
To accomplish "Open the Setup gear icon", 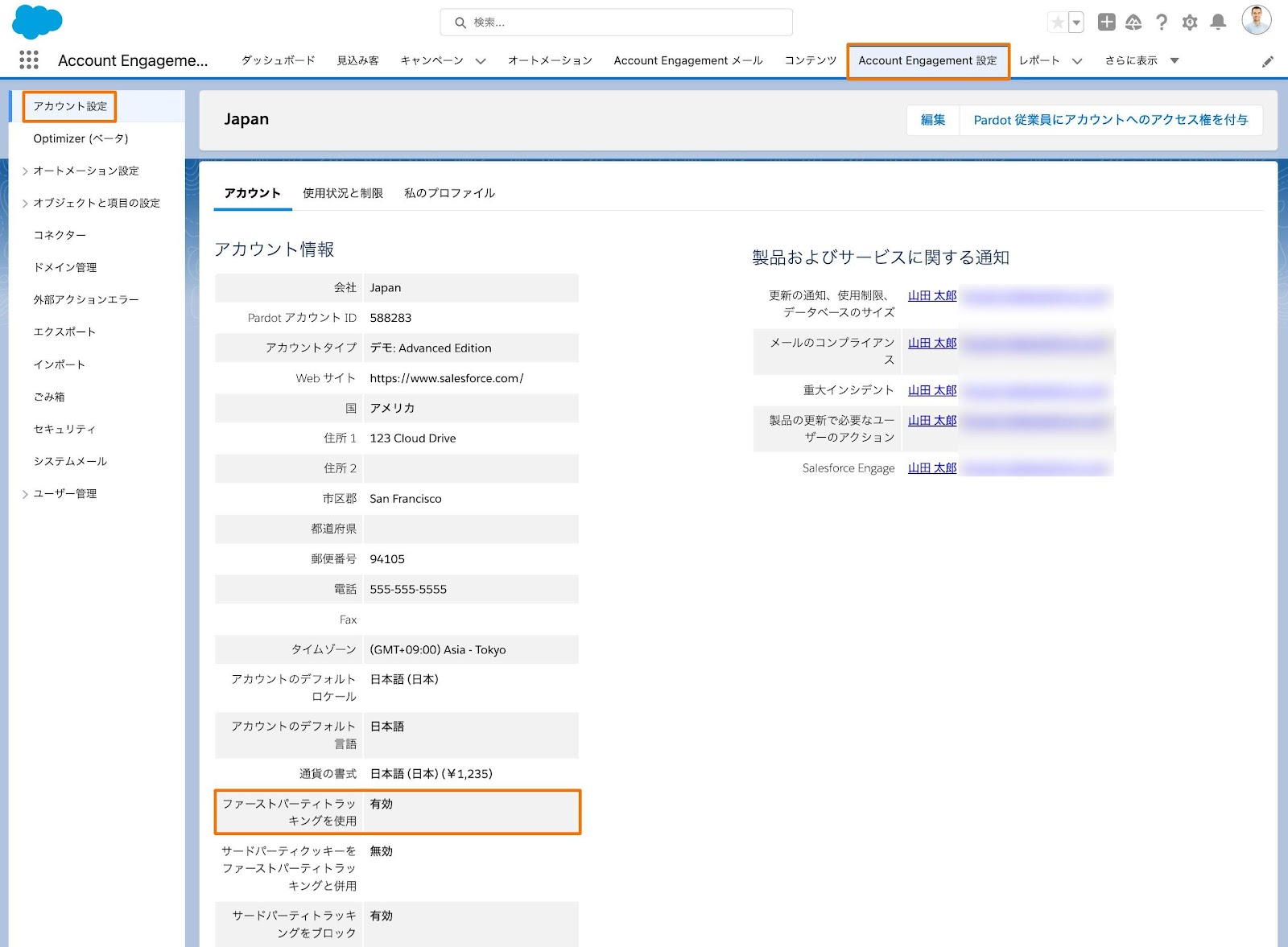I will click(x=1190, y=23).
